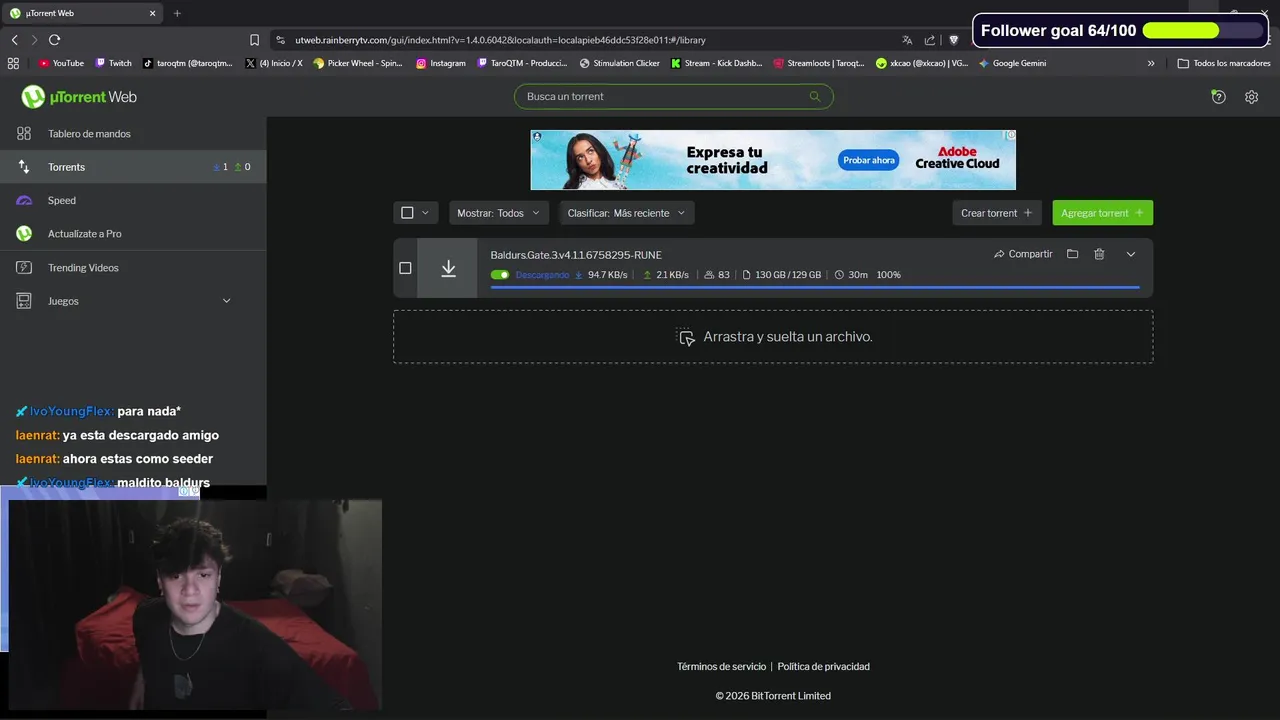The width and height of the screenshot is (1280, 720).
Task: Open the Términos de servicio link
Action: point(721,666)
